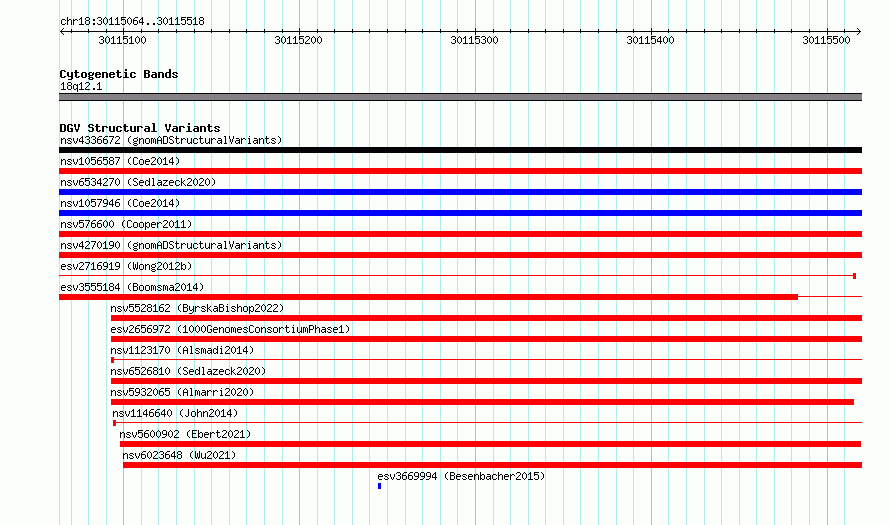Select the red bar for nsv5528162
The width and height of the screenshot is (890, 525).
486,318
